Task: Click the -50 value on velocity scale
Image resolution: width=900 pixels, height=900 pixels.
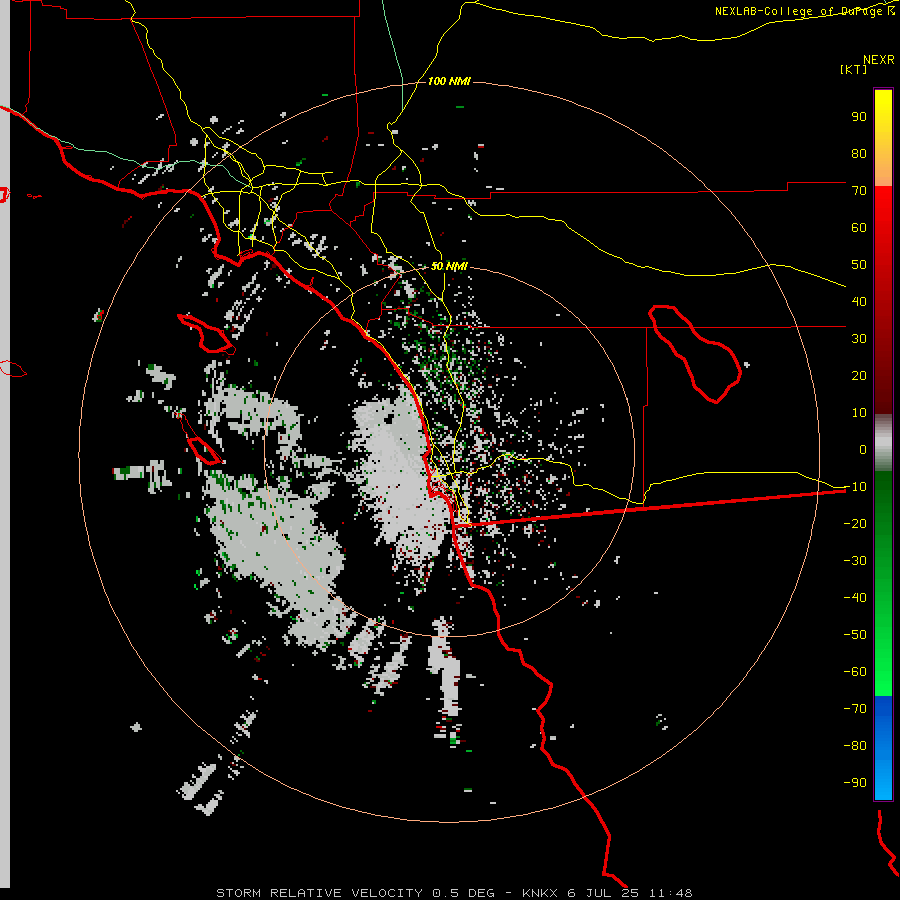Action: coord(855,634)
